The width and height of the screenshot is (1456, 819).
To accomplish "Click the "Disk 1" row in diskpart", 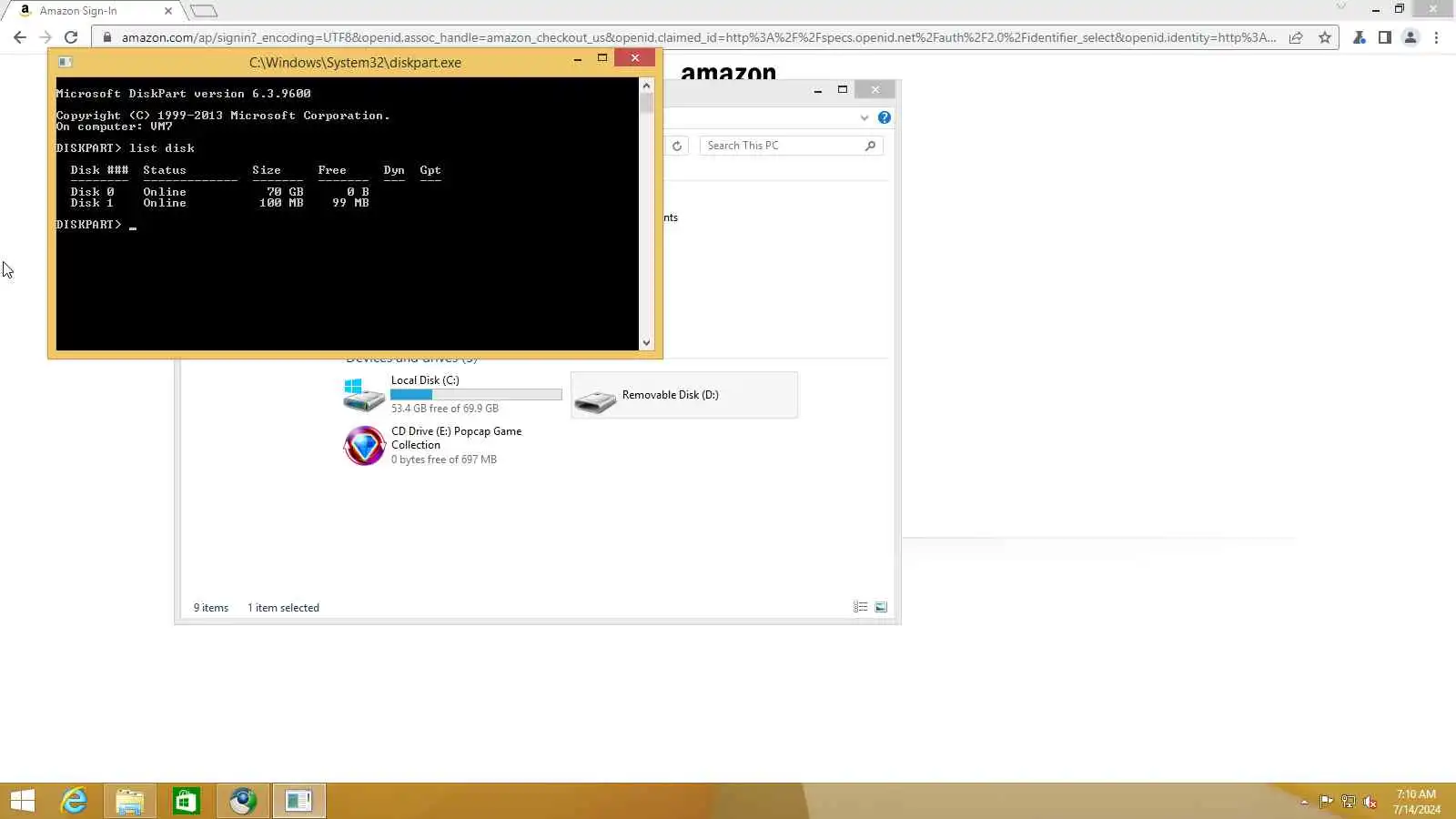I will [x=219, y=203].
